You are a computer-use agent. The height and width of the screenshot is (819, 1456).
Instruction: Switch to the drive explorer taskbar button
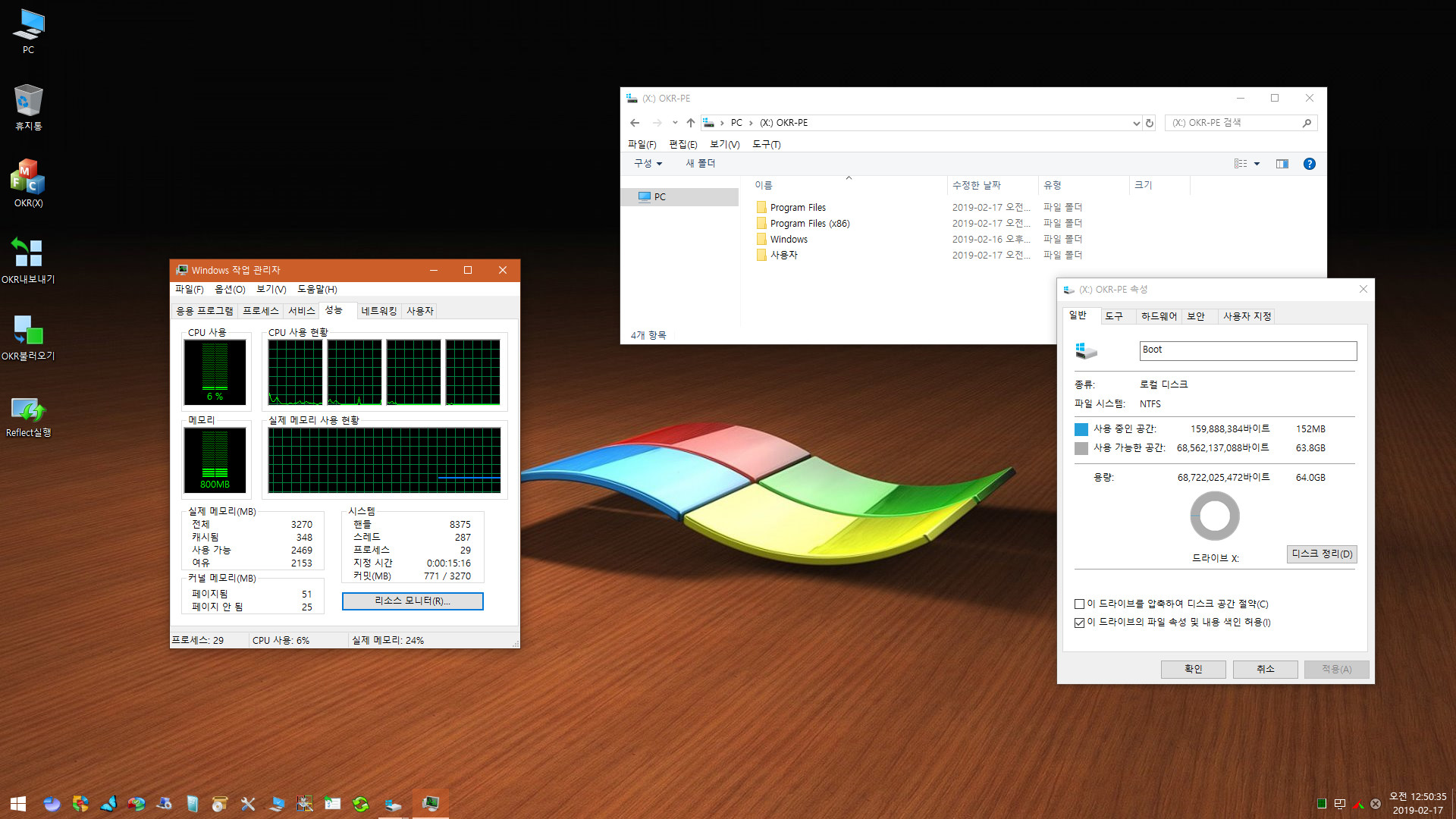coord(392,804)
